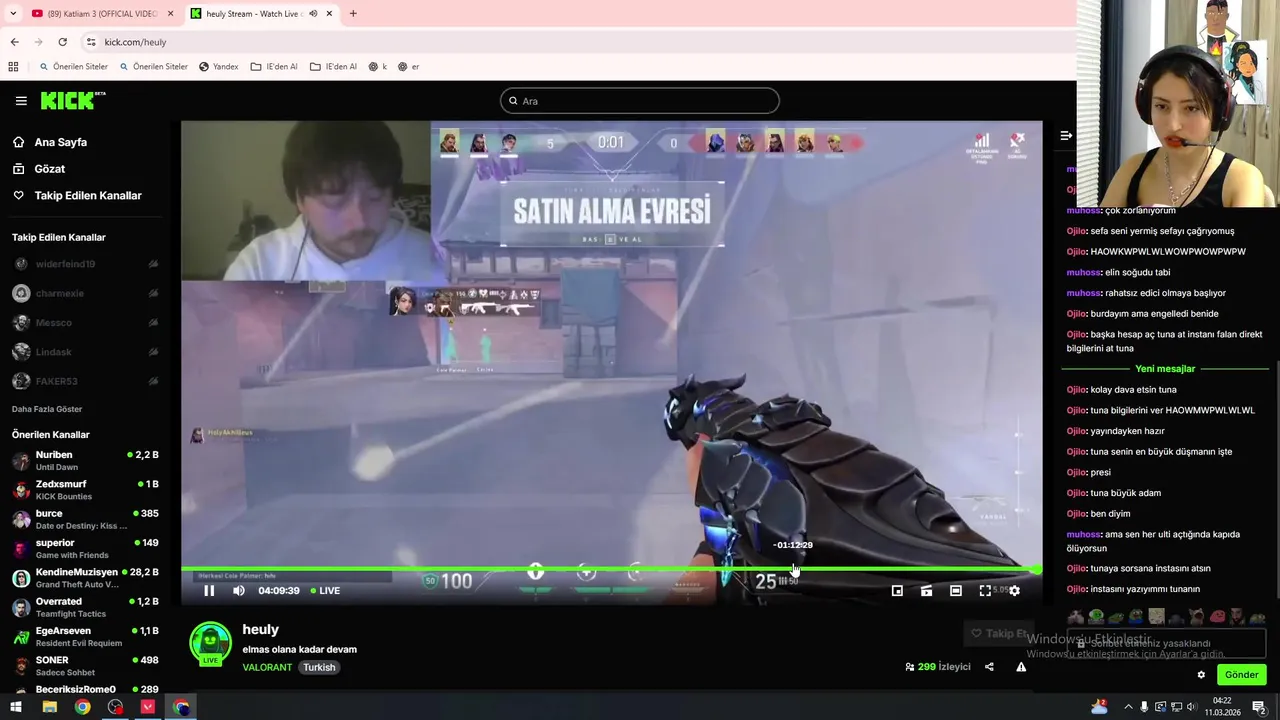Open heuly's channel avatar
The image size is (1280, 720).
click(211, 644)
